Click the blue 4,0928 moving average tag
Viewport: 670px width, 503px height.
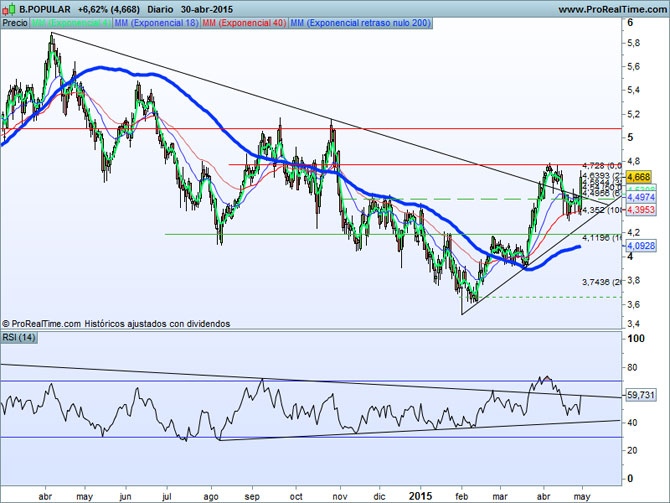coord(641,246)
